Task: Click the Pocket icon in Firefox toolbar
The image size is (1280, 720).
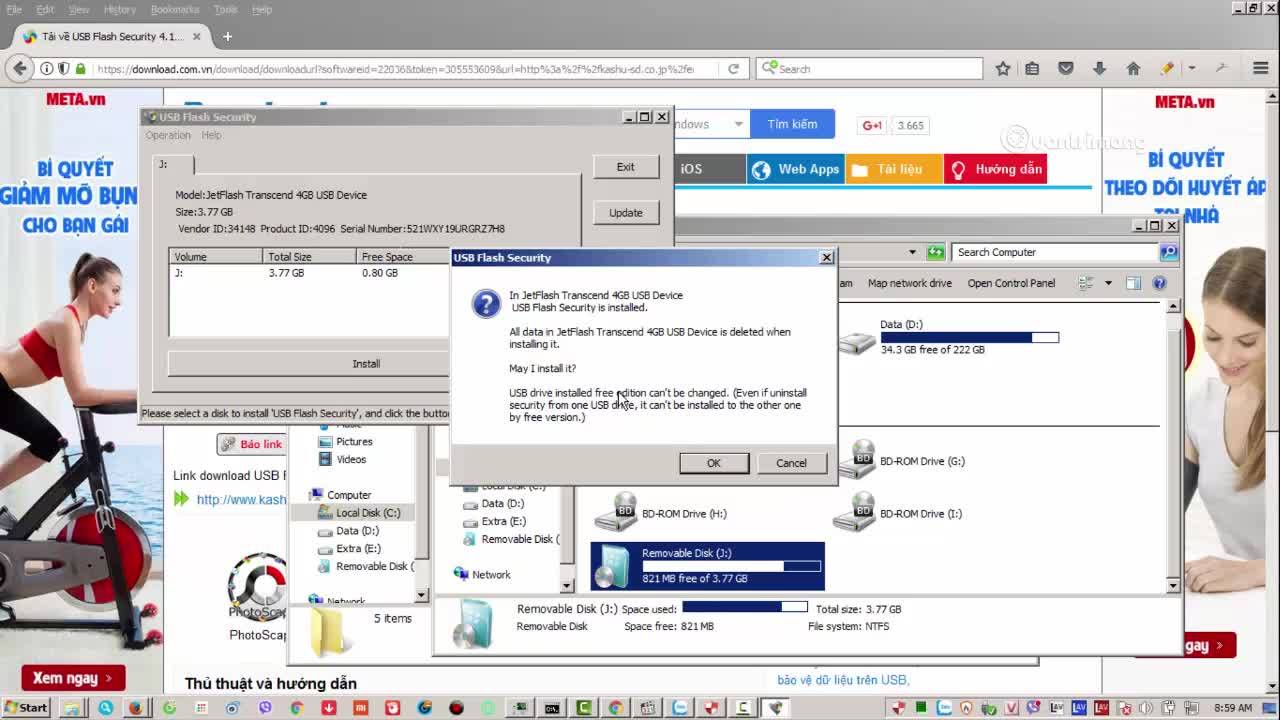Action: 1066,69
